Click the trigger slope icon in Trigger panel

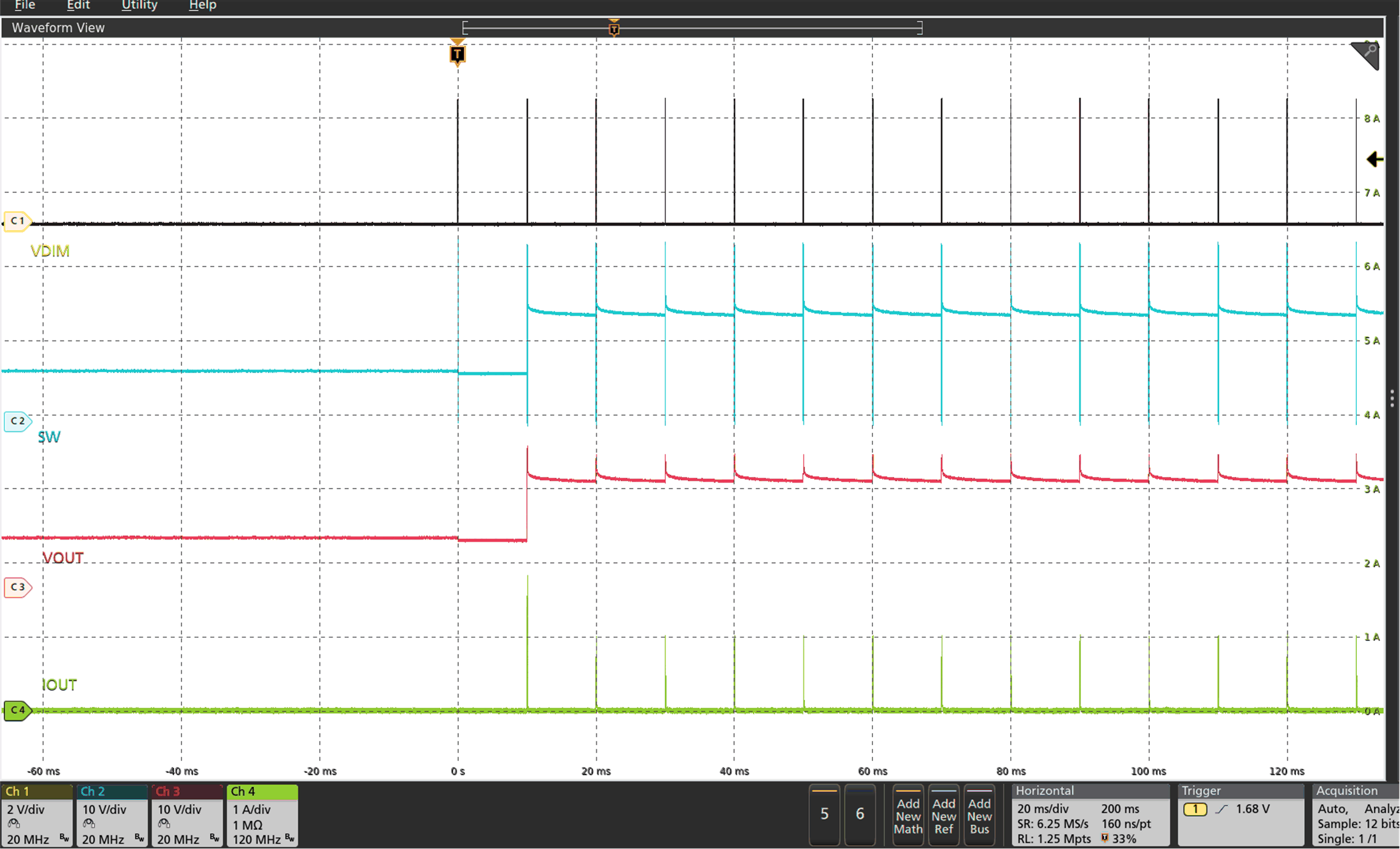[x=1222, y=809]
